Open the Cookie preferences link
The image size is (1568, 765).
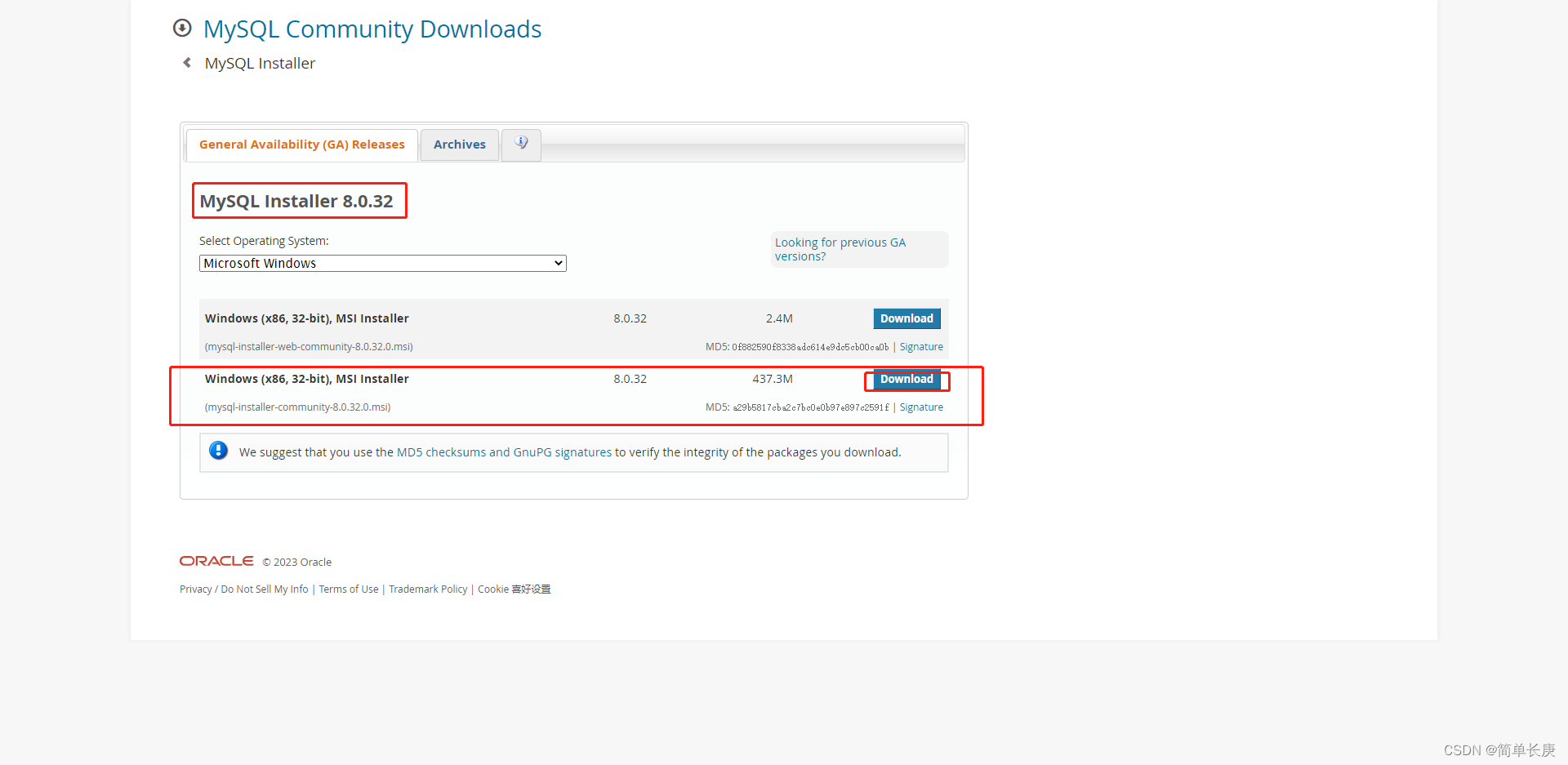pos(514,589)
